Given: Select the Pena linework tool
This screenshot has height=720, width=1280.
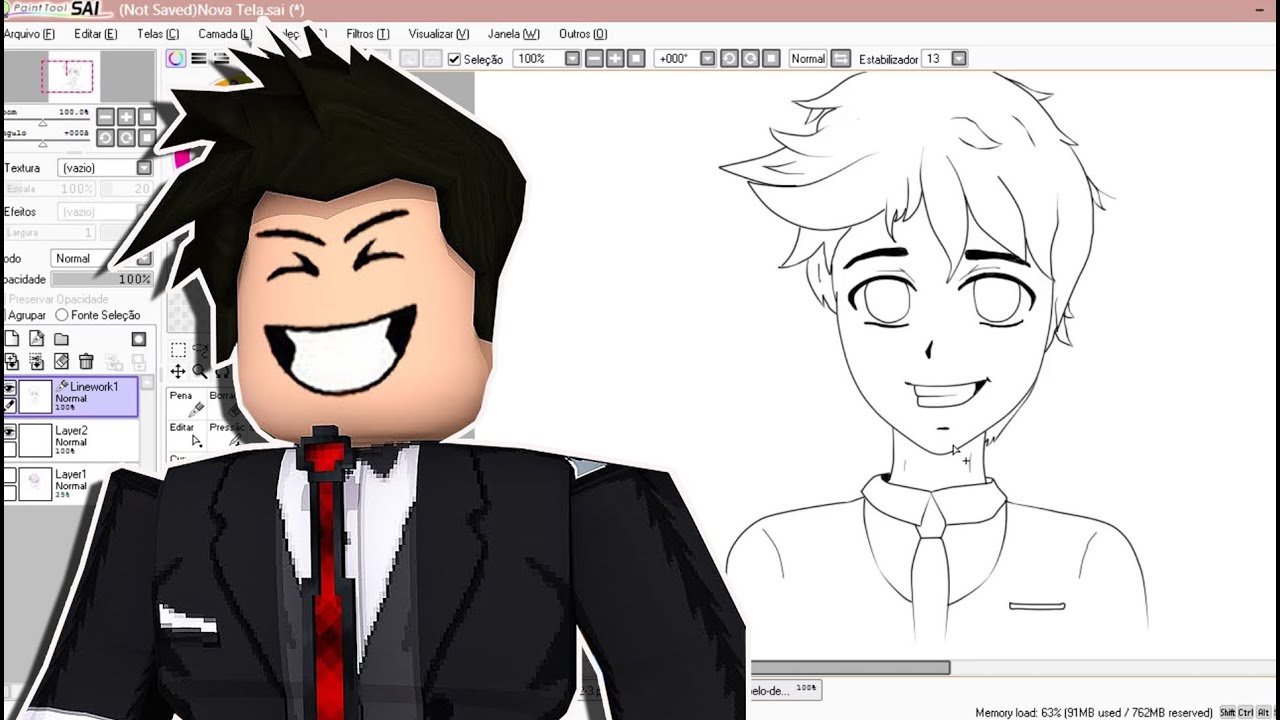Looking at the screenshot, I should tap(186, 403).
